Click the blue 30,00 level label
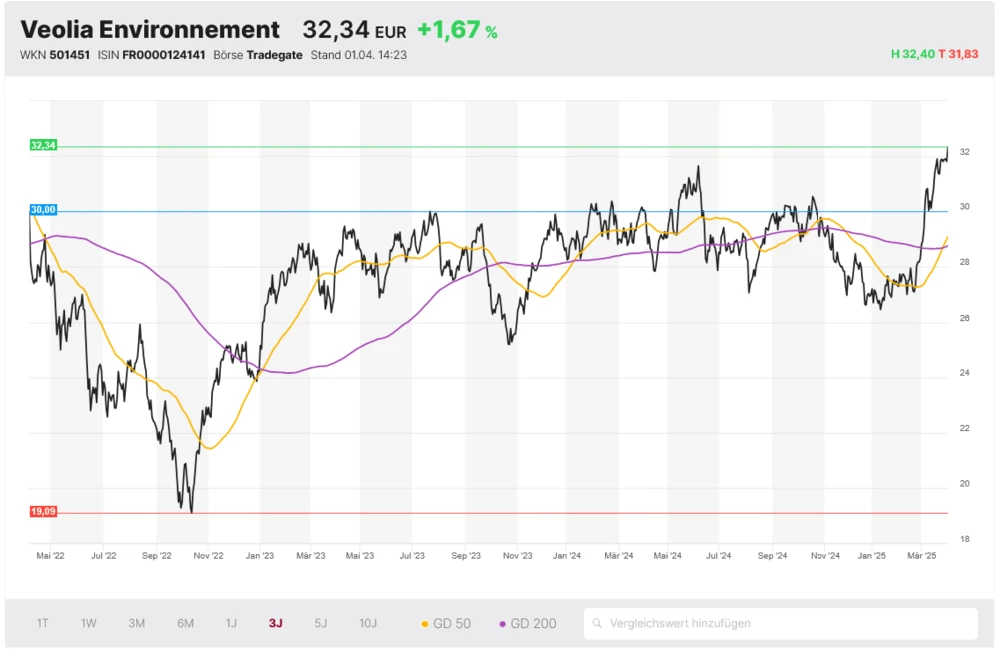This screenshot has height=651, width=1000. pyautogui.click(x=44, y=210)
